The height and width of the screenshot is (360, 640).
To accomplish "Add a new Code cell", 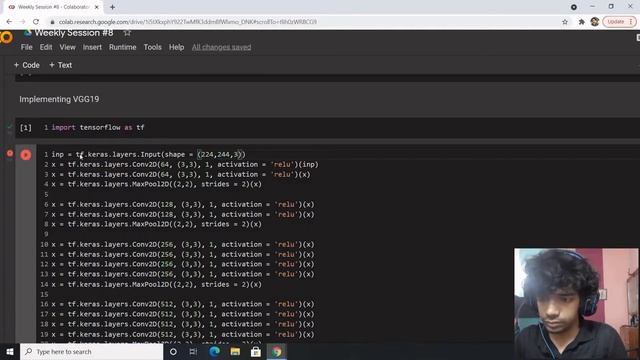I will pyautogui.click(x=27, y=65).
